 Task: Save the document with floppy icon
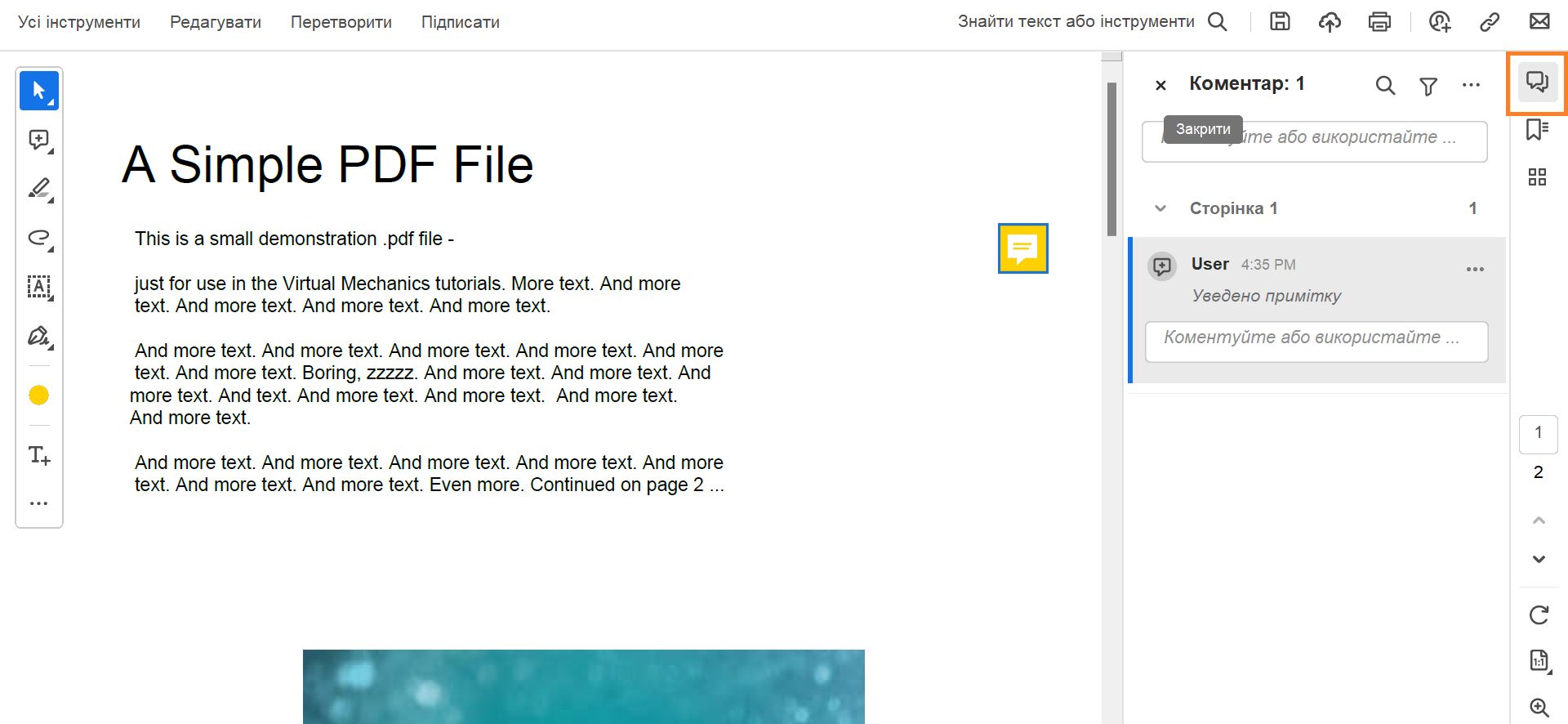[1280, 22]
